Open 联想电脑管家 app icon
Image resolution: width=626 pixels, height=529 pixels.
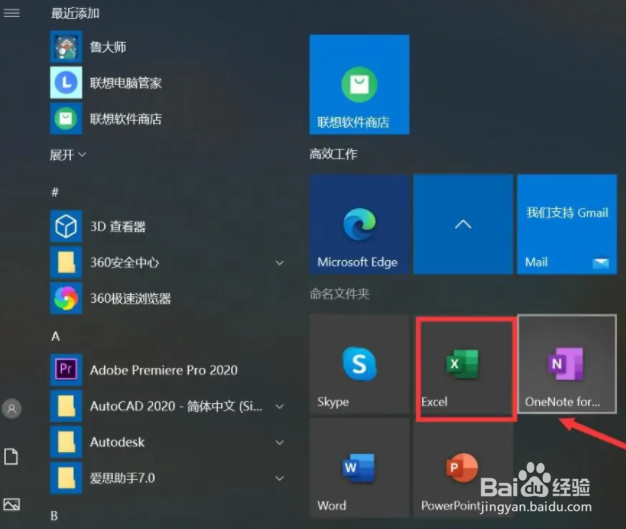point(66,83)
